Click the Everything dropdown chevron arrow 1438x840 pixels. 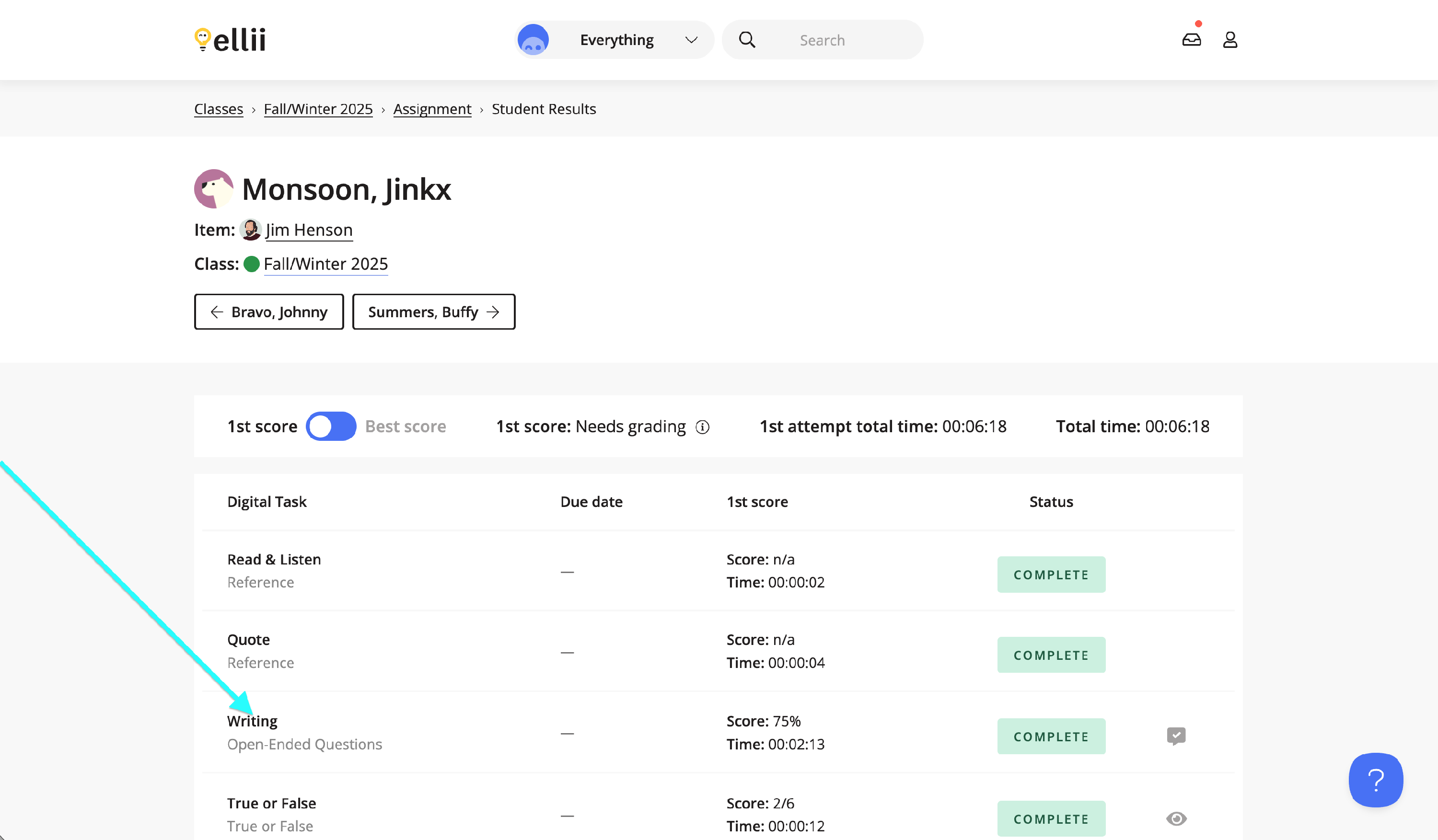pos(691,40)
